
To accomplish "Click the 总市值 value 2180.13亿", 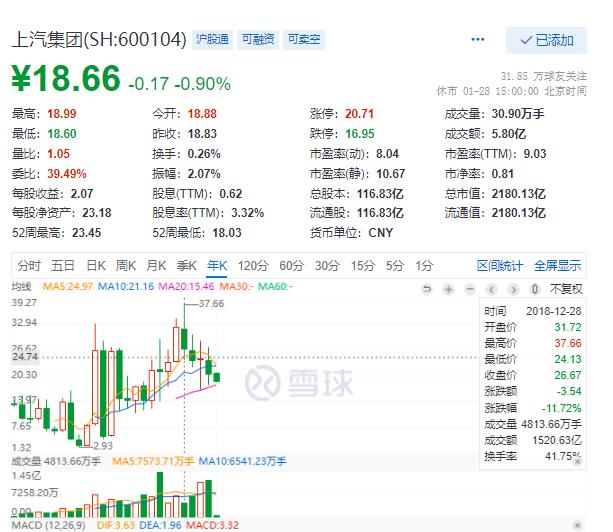I will click(518, 194).
